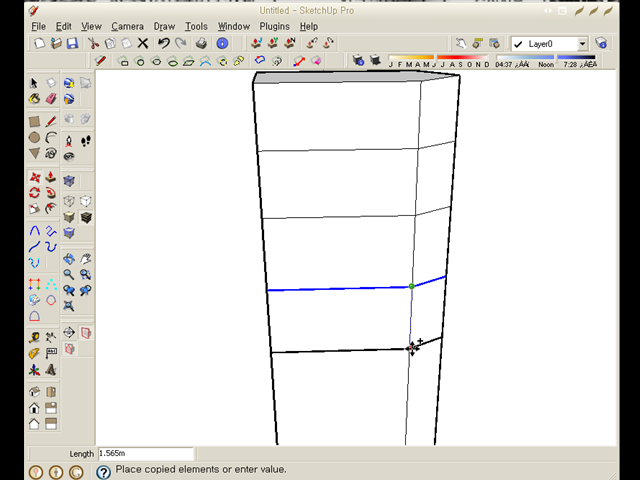
Task: Select the arrow Select tool
Action: tap(34, 83)
